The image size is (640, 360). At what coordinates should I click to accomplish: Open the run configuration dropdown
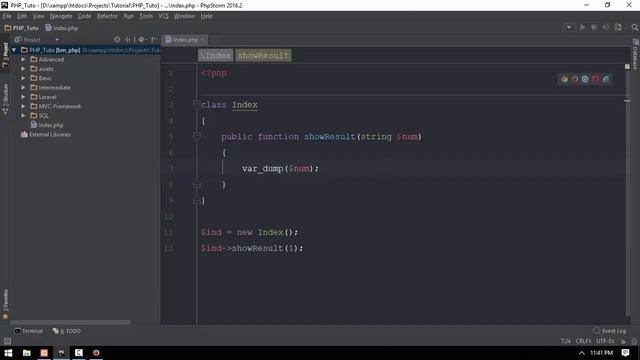coord(569,27)
